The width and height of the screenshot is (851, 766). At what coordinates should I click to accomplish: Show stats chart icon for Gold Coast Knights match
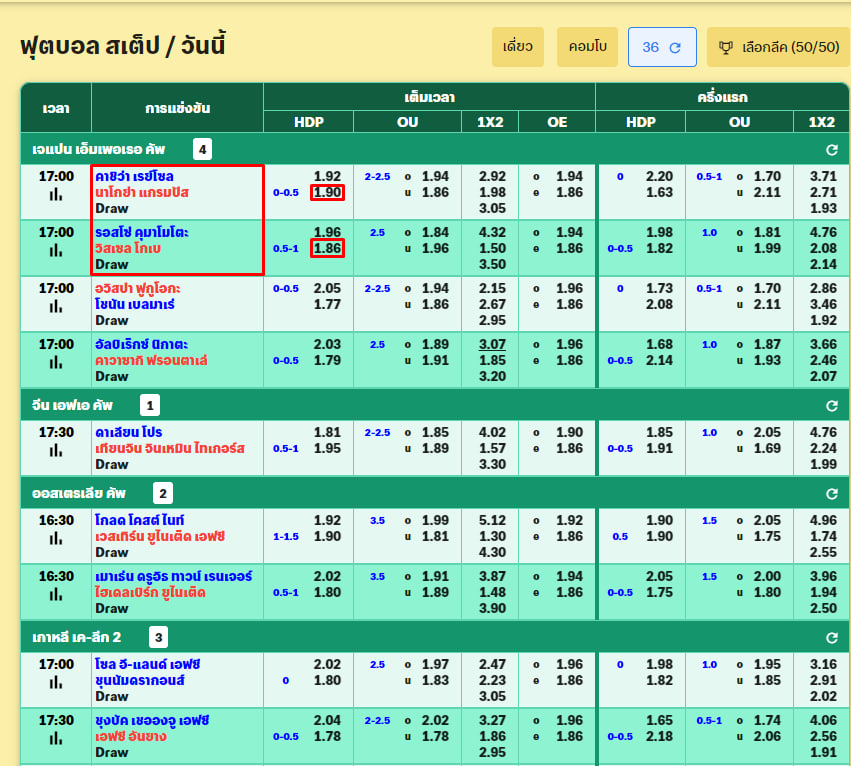pyautogui.click(x=56, y=538)
